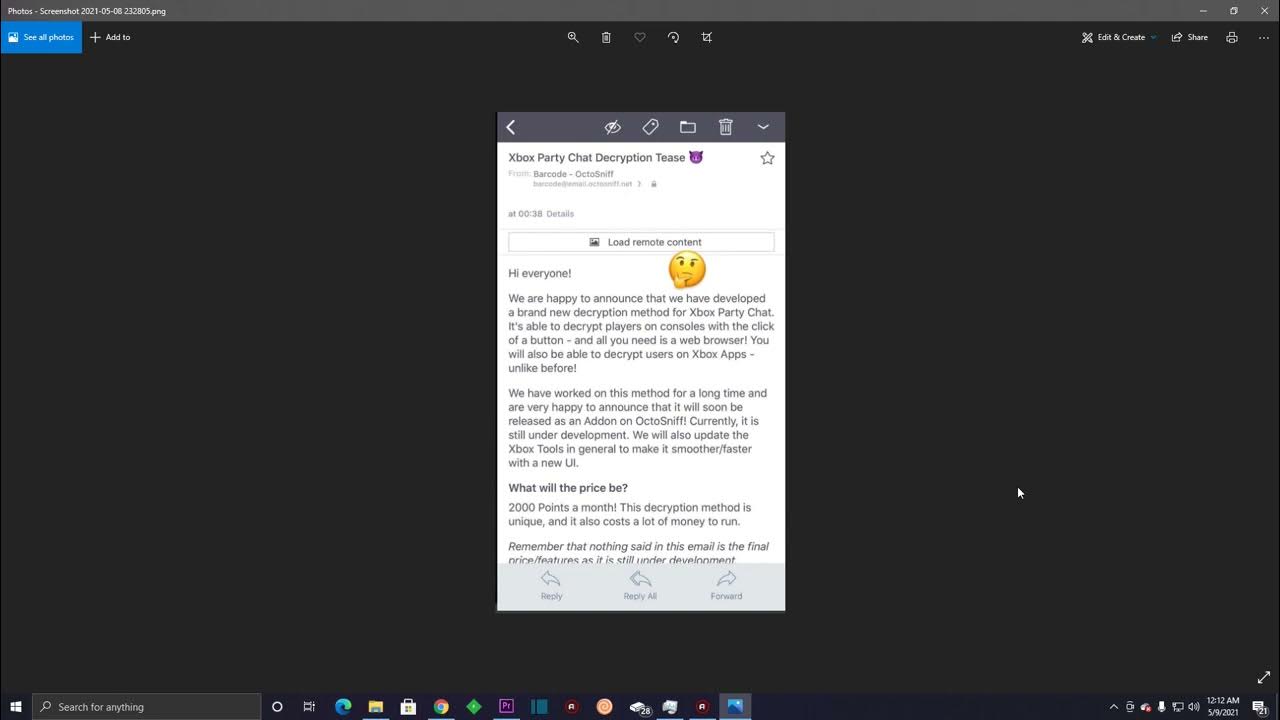Click the Meet Now icon in system tray
The height and width of the screenshot is (720, 1280).
1130,707
